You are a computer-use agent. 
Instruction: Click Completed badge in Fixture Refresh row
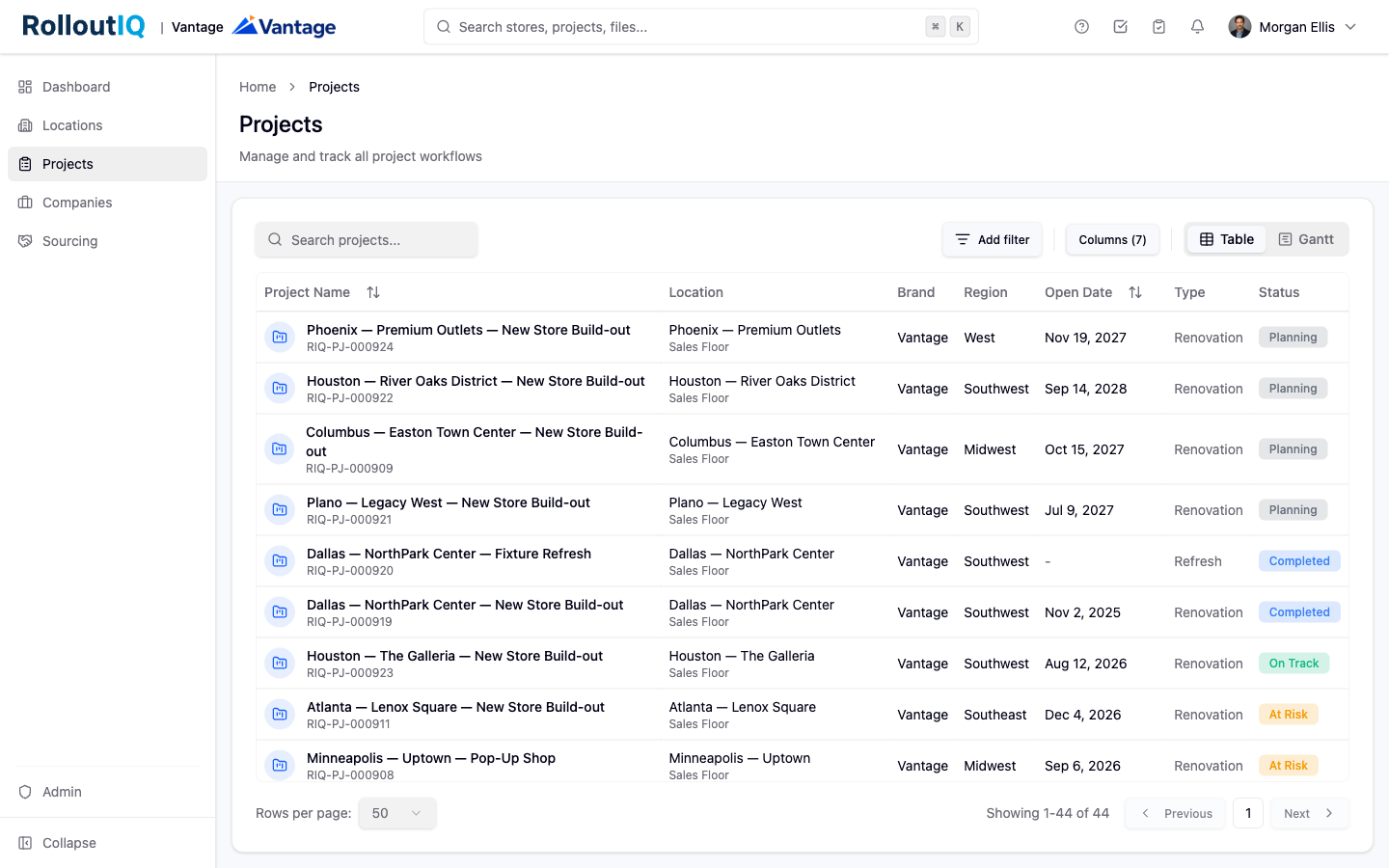tap(1299, 561)
